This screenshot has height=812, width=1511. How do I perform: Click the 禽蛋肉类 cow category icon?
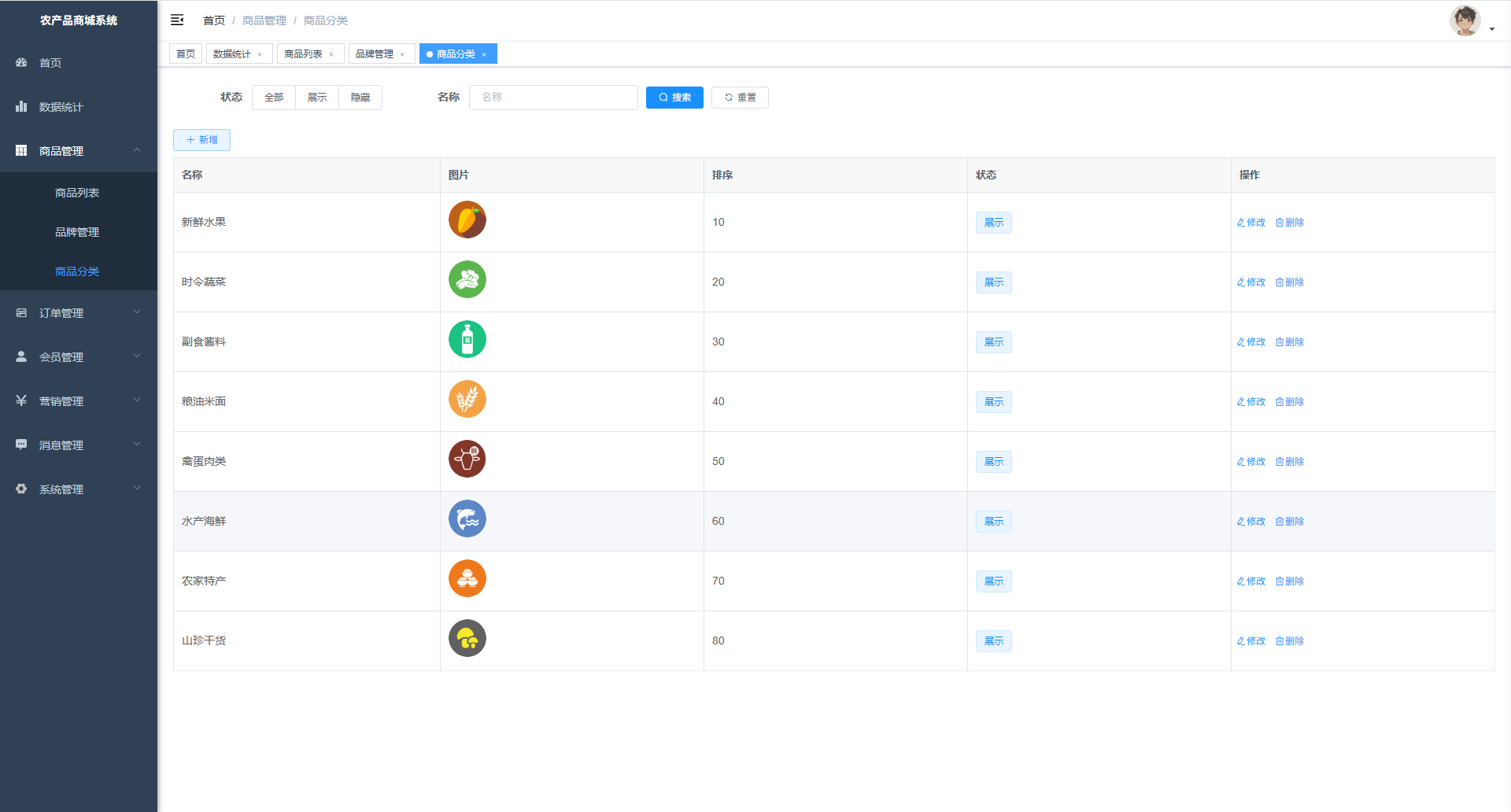(x=467, y=459)
